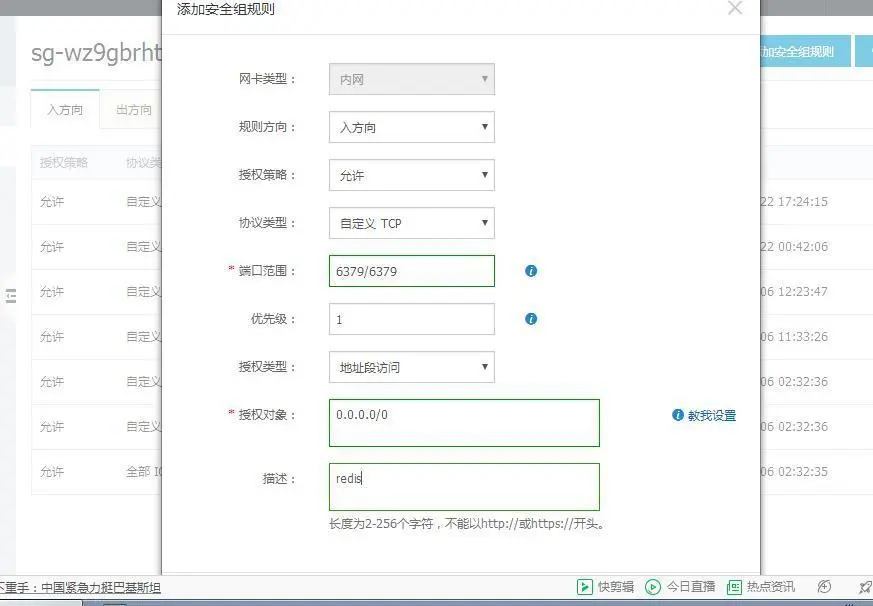Open the 规则方向 dropdown
Image resolution: width=873 pixels, height=606 pixels.
coord(411,127)
